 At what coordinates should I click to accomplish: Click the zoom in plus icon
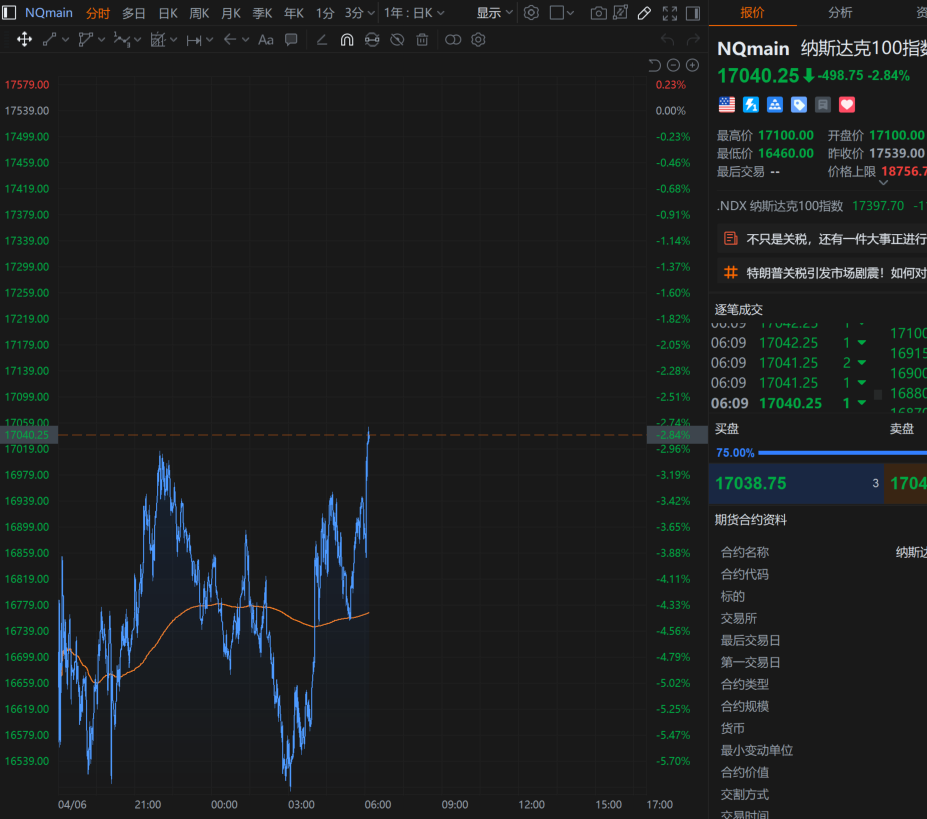tap(692, 65)
